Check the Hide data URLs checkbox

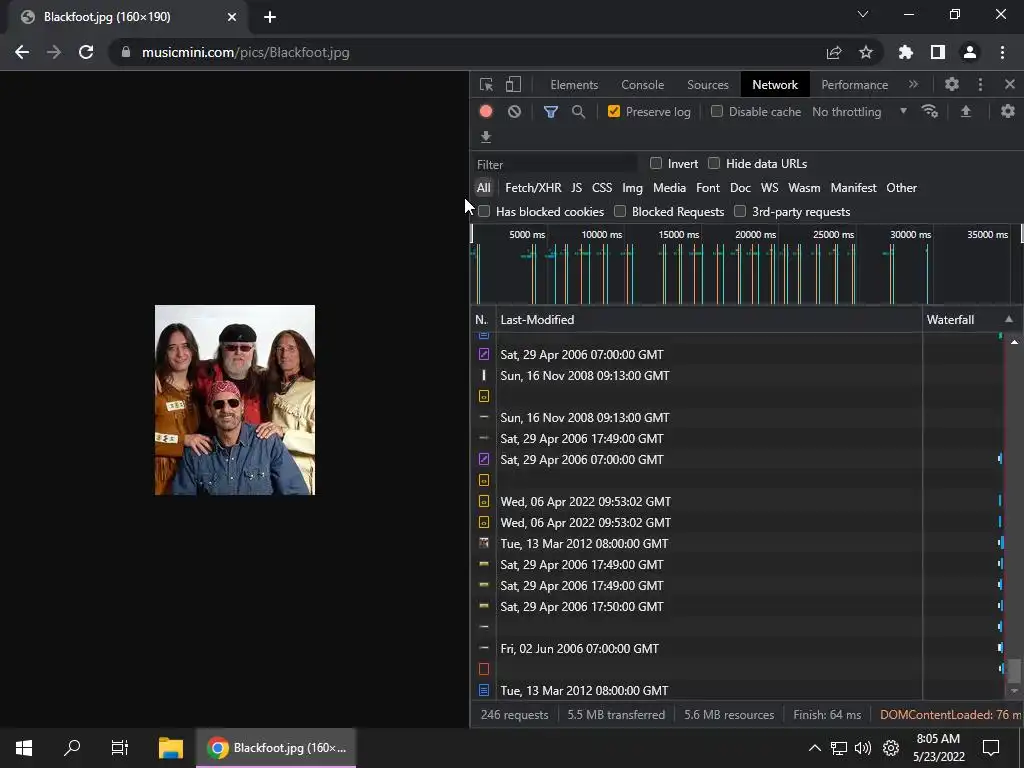(714, 164)
